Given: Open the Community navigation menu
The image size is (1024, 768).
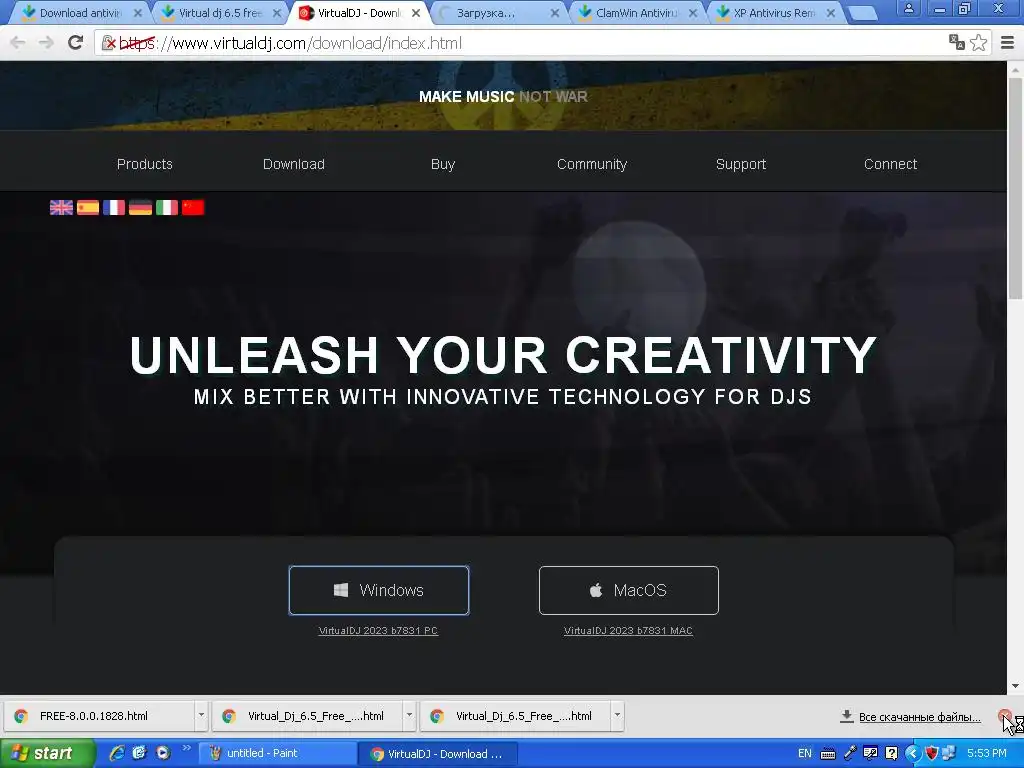Looking at the screenshot, I should tap(592, 165).
